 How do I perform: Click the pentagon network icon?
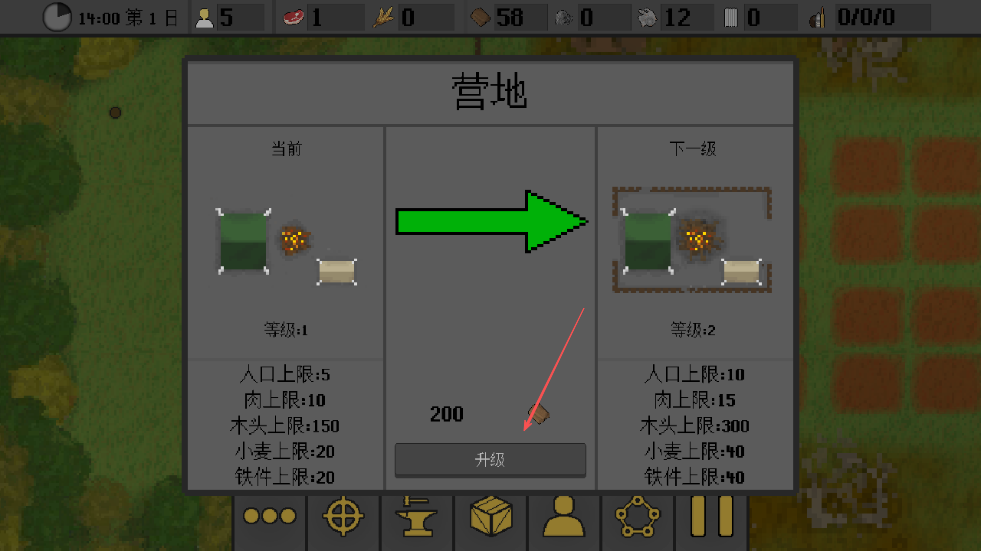(638, 516)
